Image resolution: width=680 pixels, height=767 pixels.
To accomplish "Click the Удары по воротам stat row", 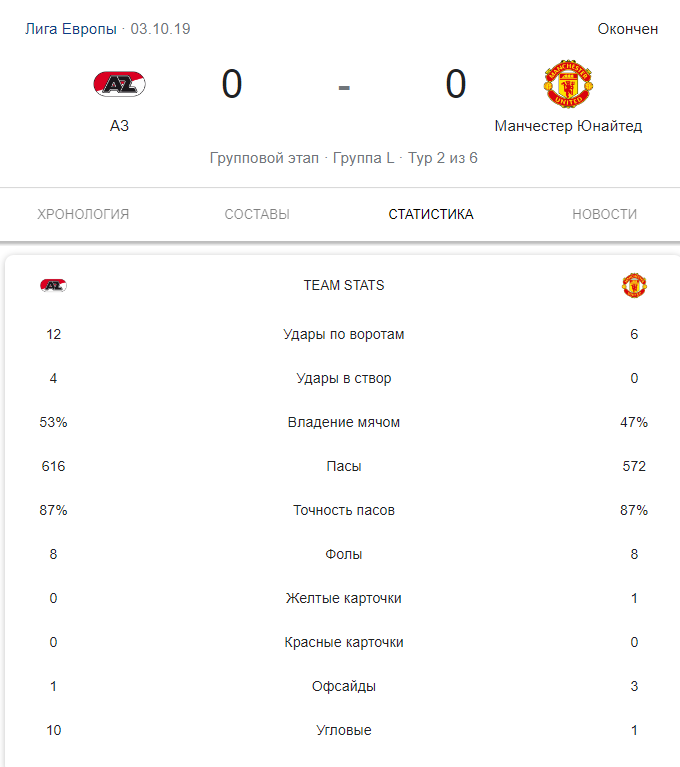I will click(x=344, y=334).
